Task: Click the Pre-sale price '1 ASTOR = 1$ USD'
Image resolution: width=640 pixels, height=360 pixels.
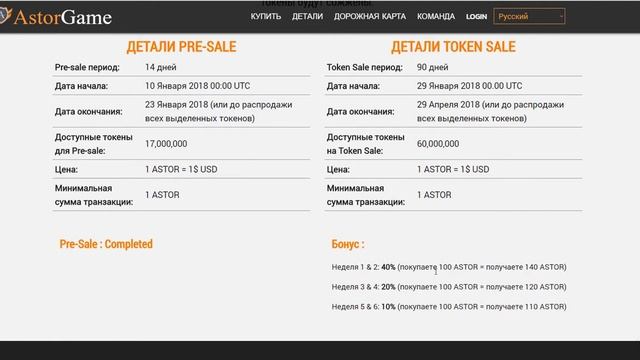Action: click(x=181, y=169)
